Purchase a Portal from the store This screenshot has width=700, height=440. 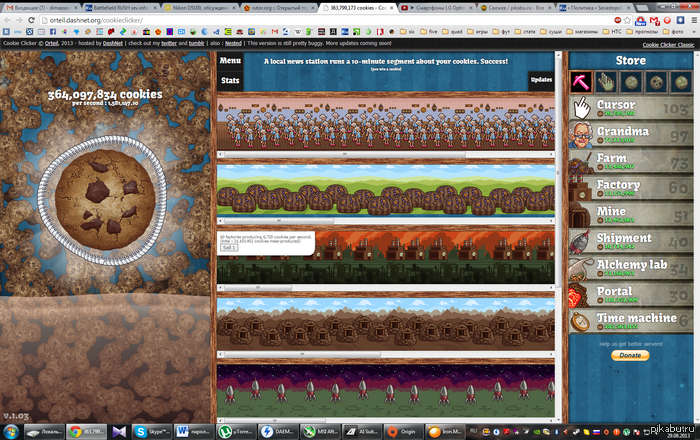(631, 295)
